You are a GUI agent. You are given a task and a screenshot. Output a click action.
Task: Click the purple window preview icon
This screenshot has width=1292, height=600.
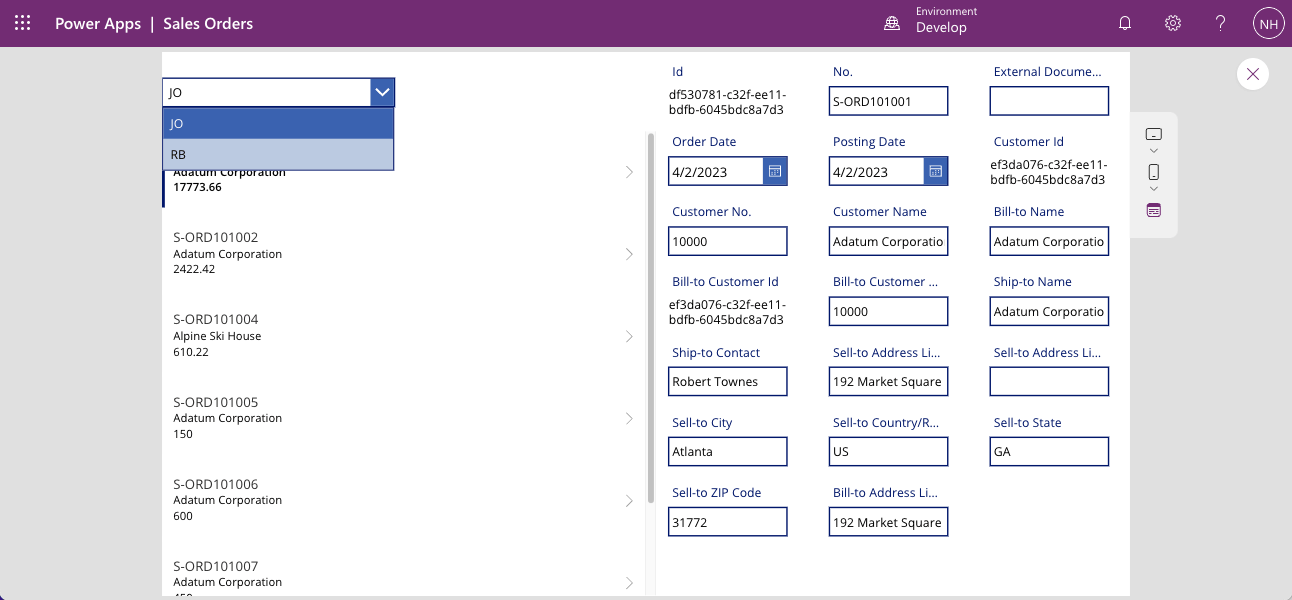[x=1153, y=210]
